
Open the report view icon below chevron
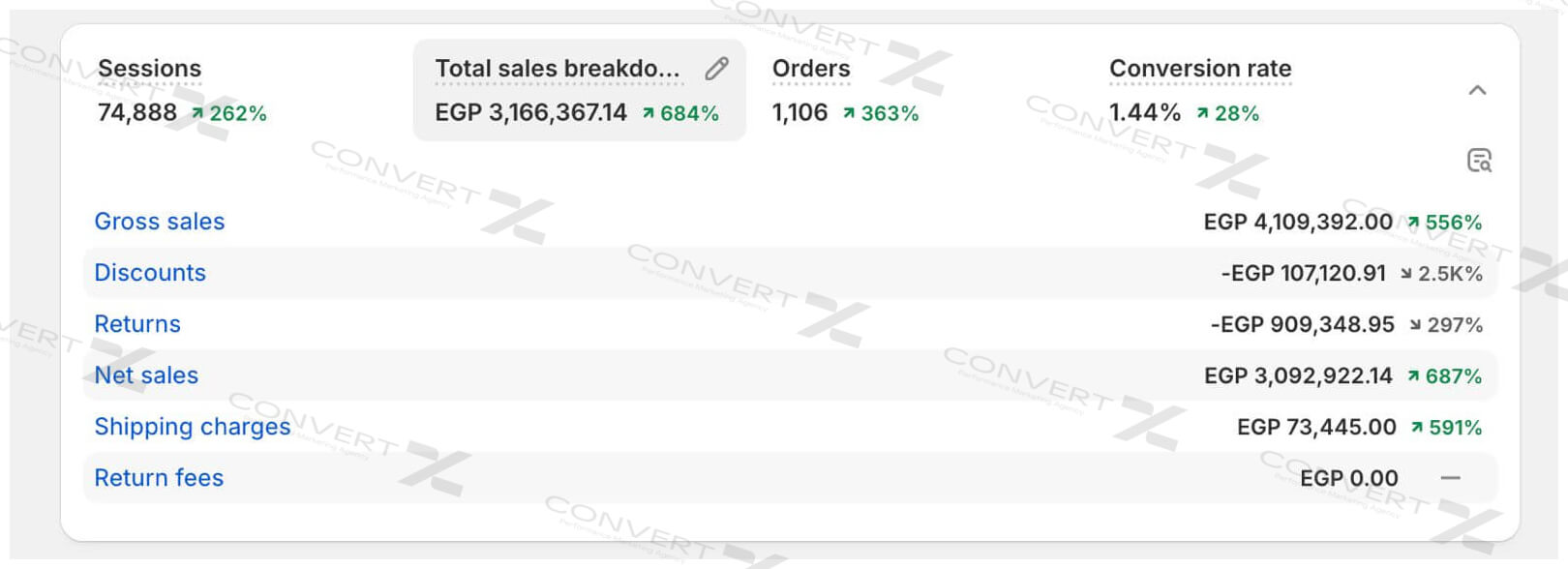[x=1479, y=161]
